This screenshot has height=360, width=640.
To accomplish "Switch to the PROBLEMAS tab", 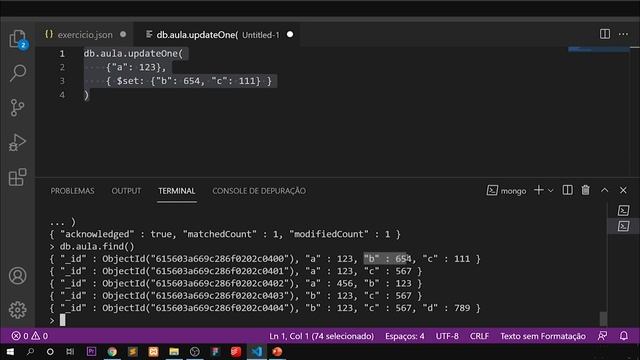I will tap(72, 191).
